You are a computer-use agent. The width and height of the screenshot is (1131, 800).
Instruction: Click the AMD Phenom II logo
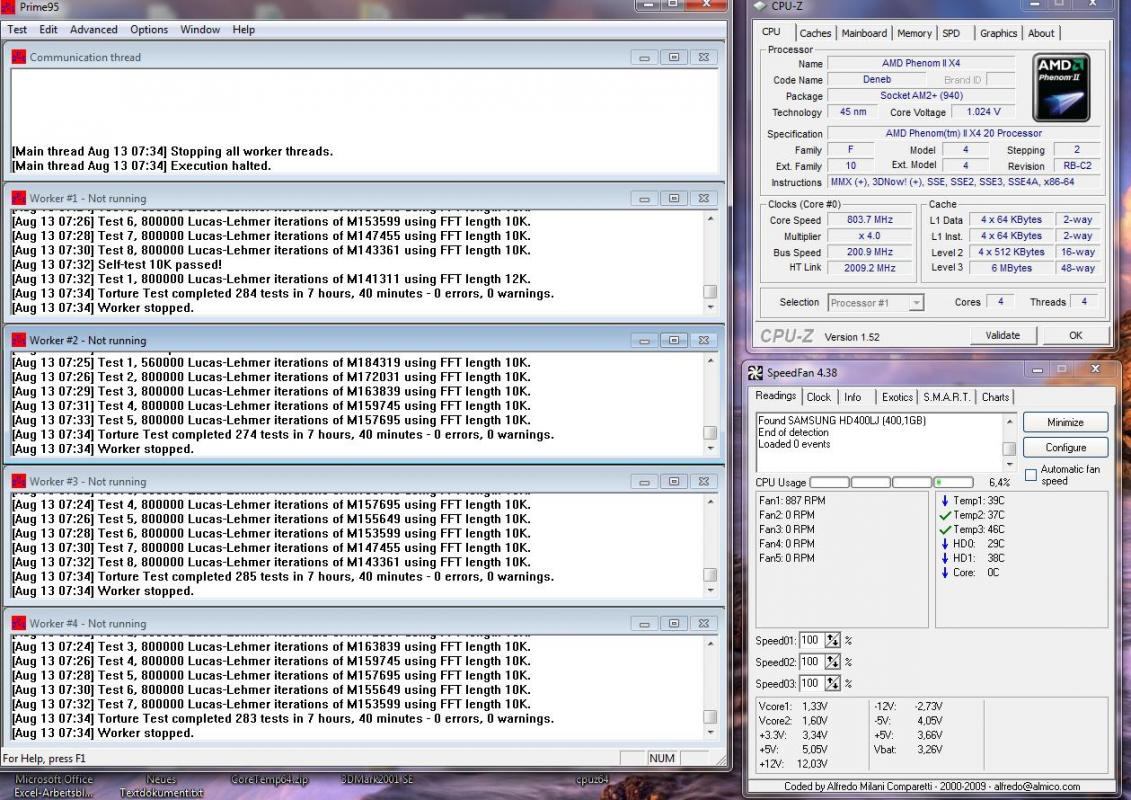(1060, 87)
